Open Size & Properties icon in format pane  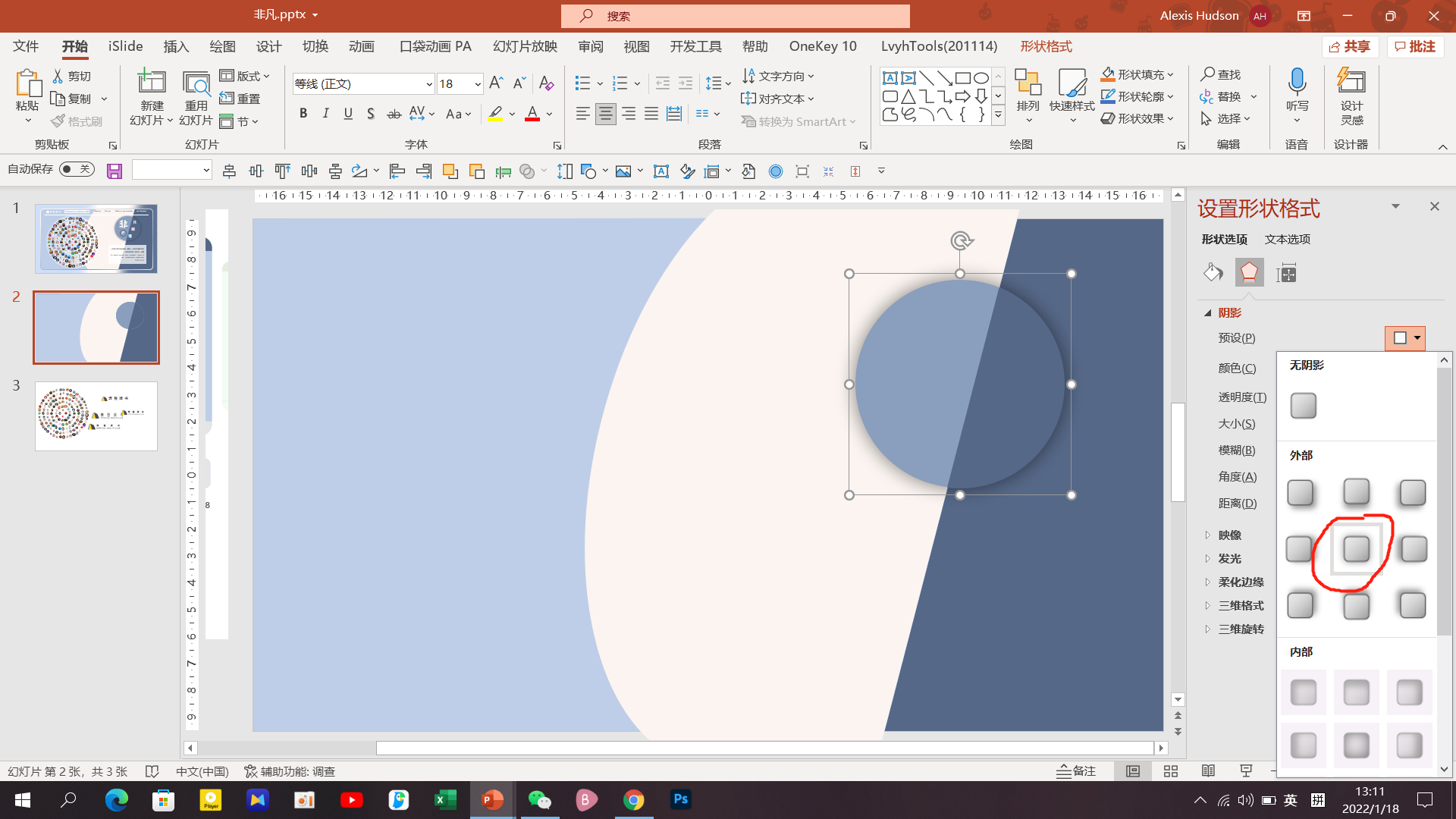[1286, 273]
